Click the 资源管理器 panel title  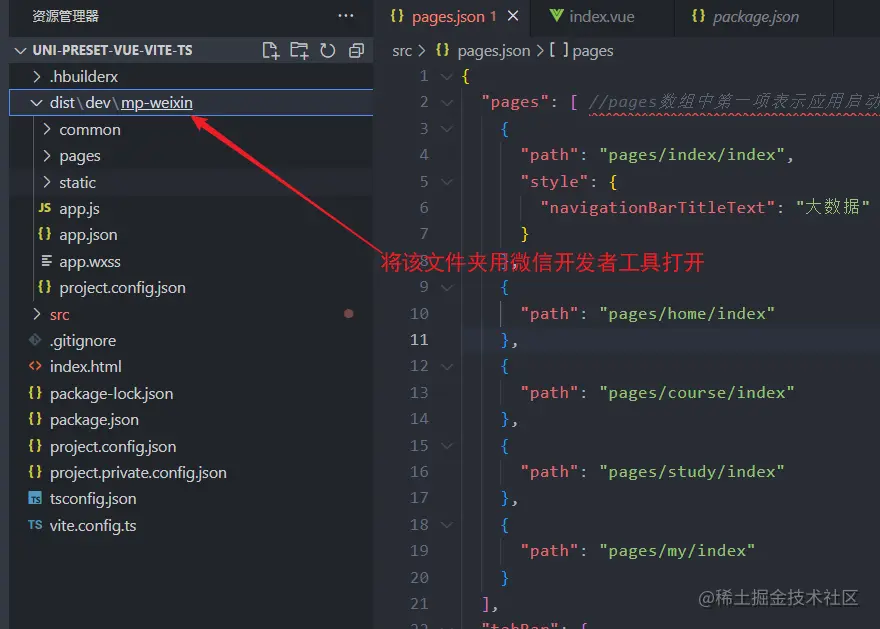pos(65,16)
